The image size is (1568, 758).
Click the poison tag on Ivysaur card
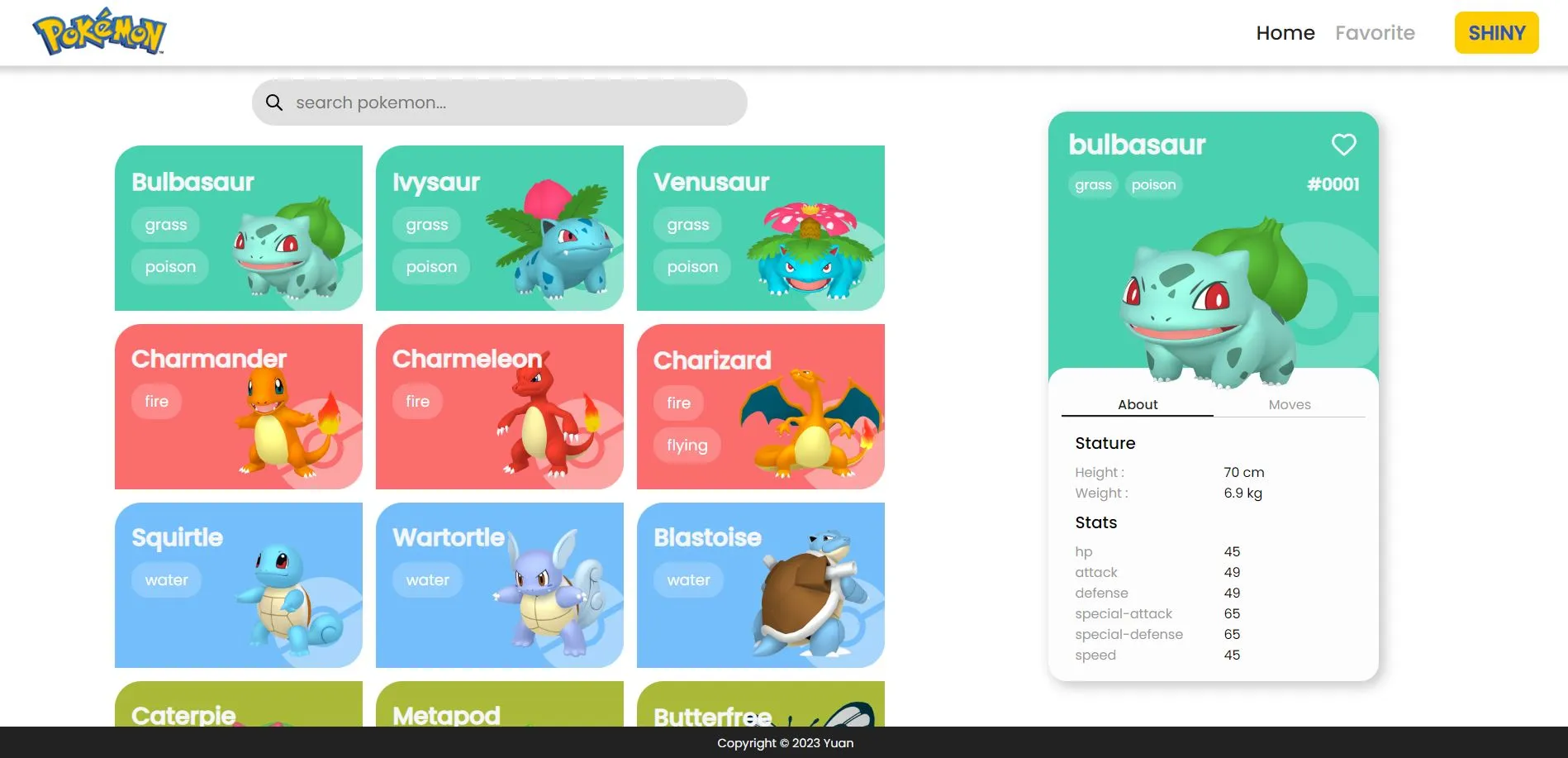point(431,267)
